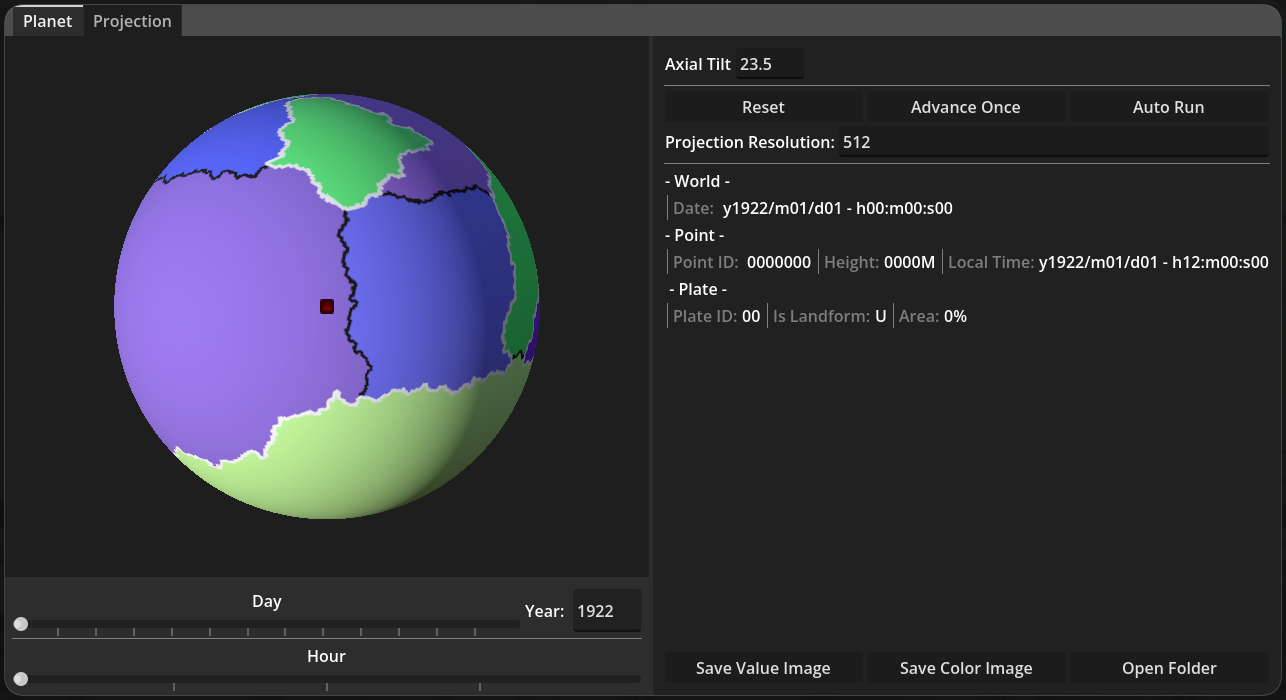Click the red square marker on the globe
This screenshot has height=700, width=1286.
coord(326,306)
